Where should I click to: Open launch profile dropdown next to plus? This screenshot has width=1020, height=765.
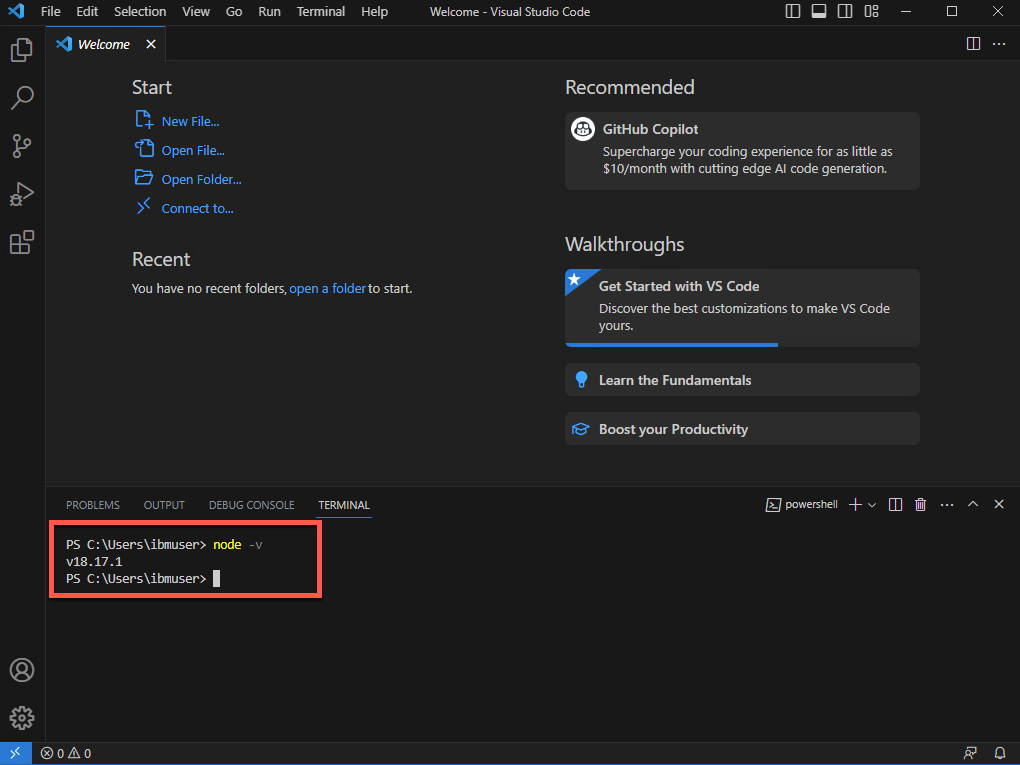point(872,505)
